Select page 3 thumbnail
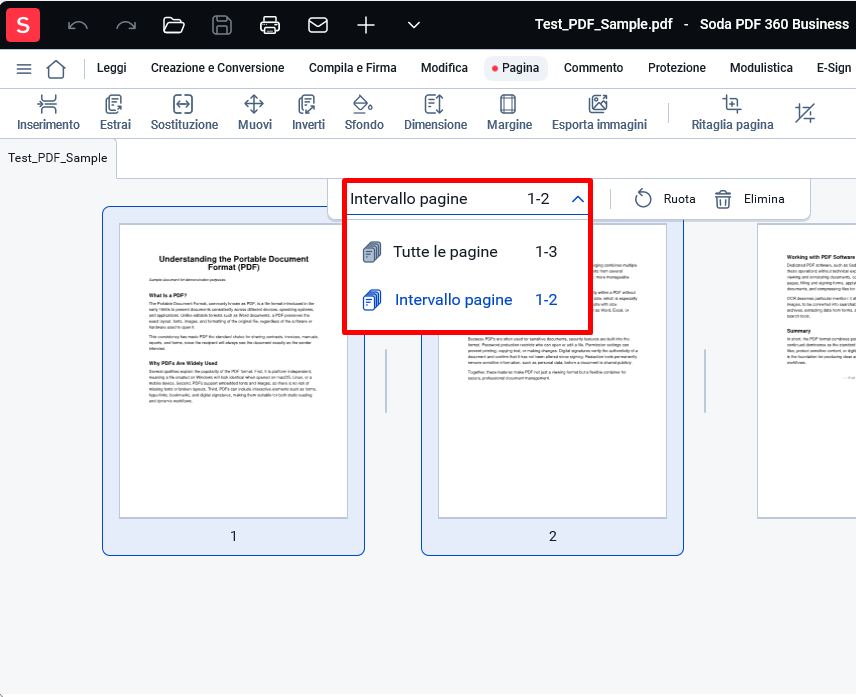This screenshot has height=697, width=856. pyautogui.click(x=806, y=371)
